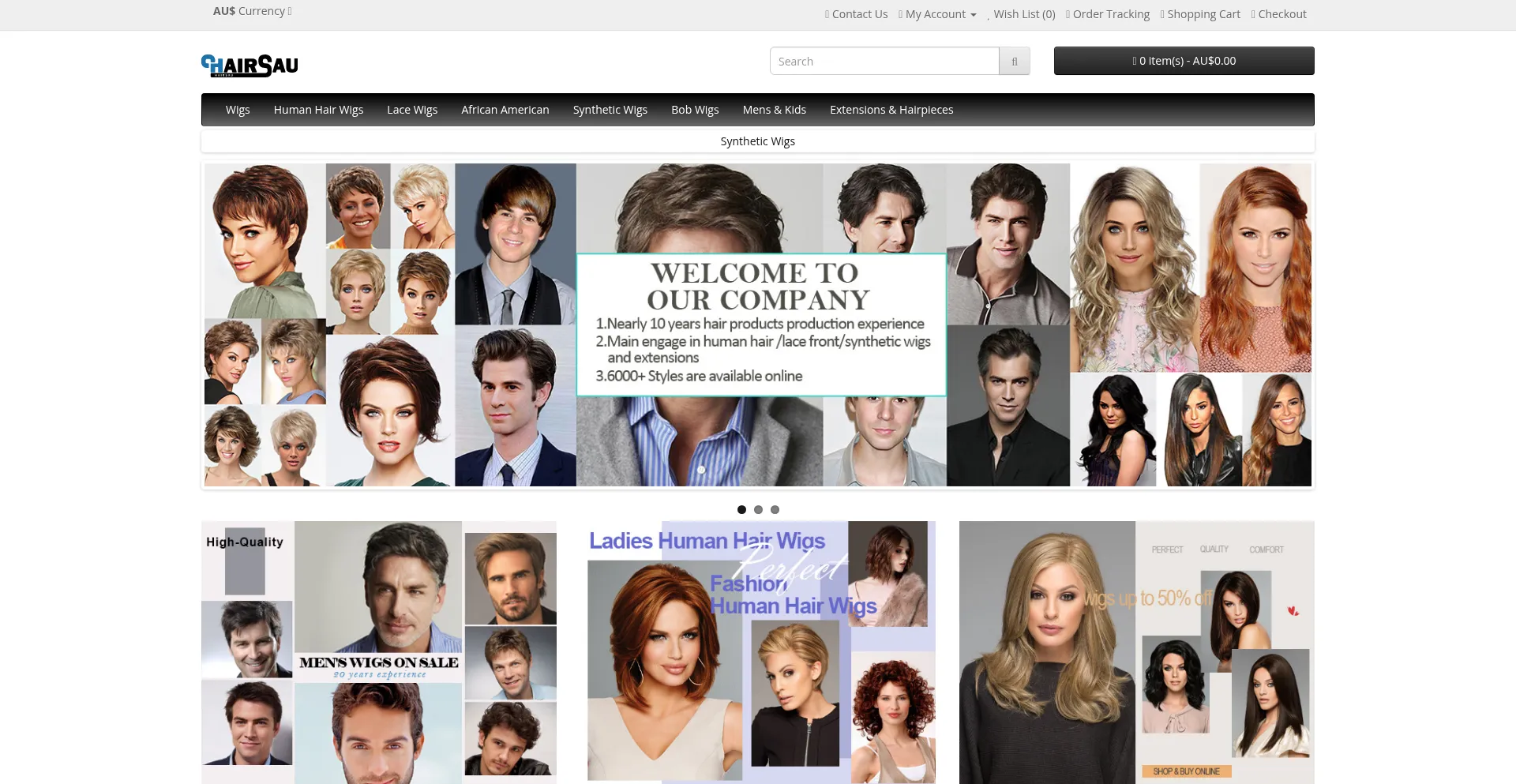Open Extensions & Hairpieces menu
The height and width of the screenshot is (784, 1516).
pyautogui.click(x=891, y=110)
